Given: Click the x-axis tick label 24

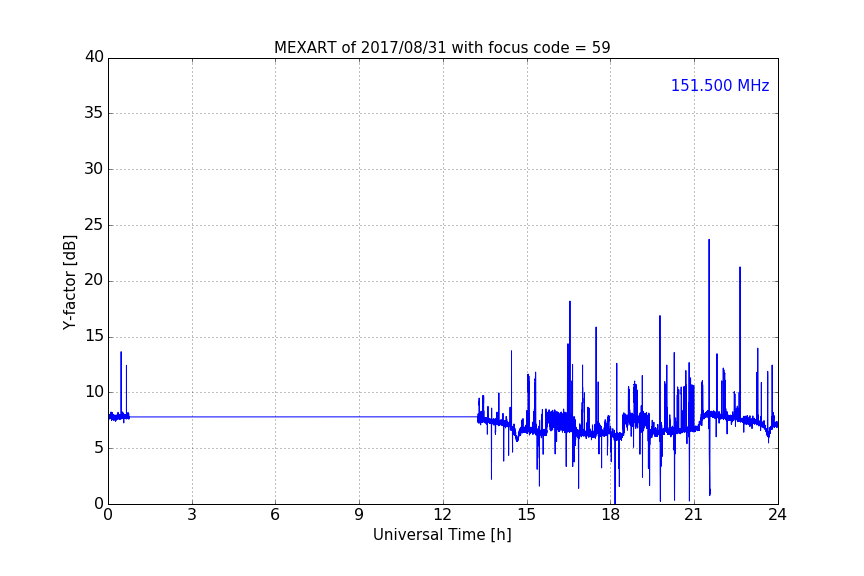Looking at the screenshot, I should coord(777,515).
